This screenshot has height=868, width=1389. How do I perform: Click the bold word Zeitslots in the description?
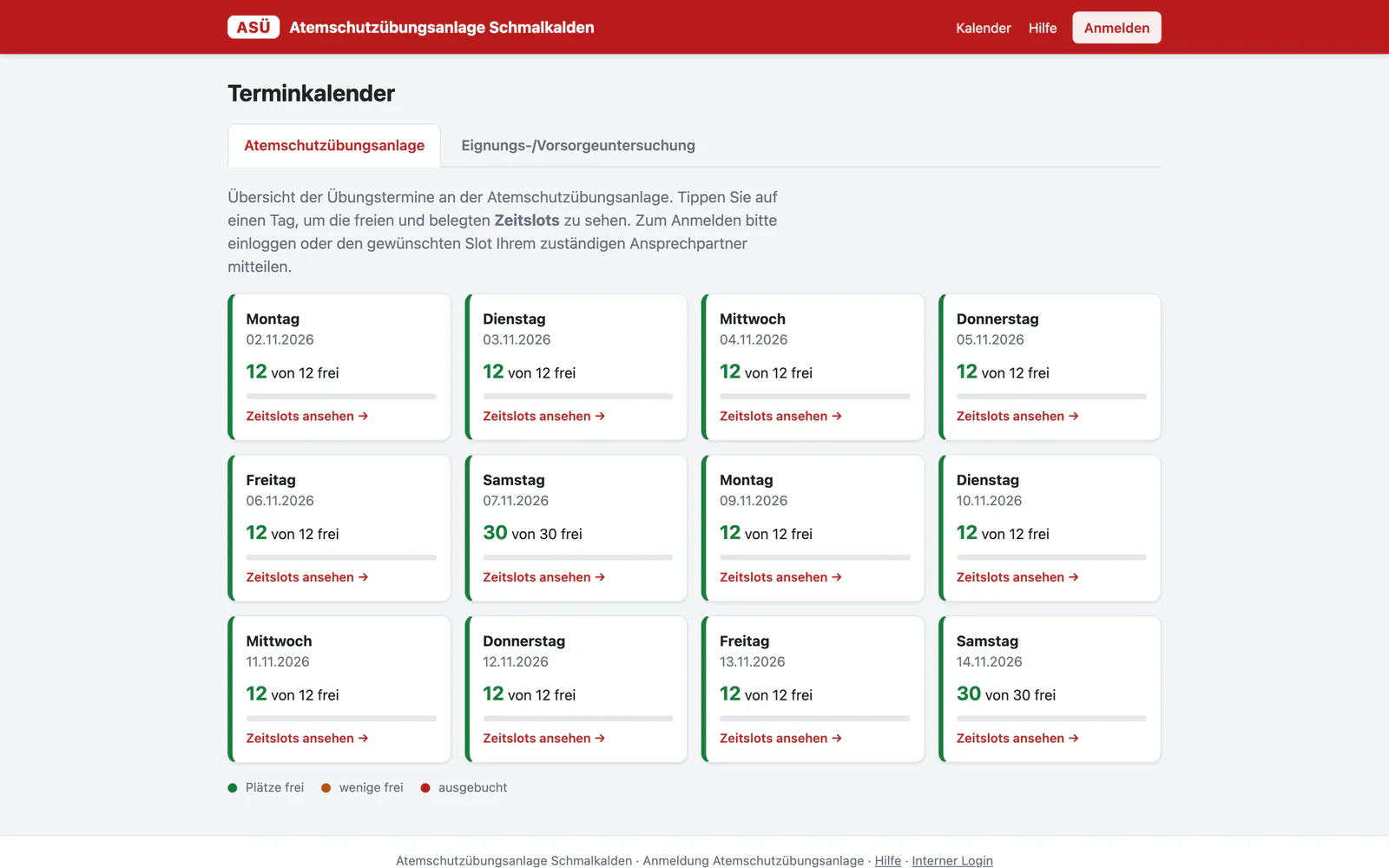point(527,220)
